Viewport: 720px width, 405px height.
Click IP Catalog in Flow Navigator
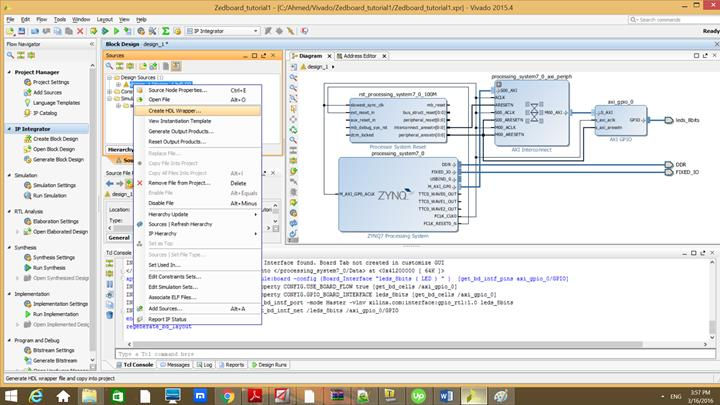[41, 113]
